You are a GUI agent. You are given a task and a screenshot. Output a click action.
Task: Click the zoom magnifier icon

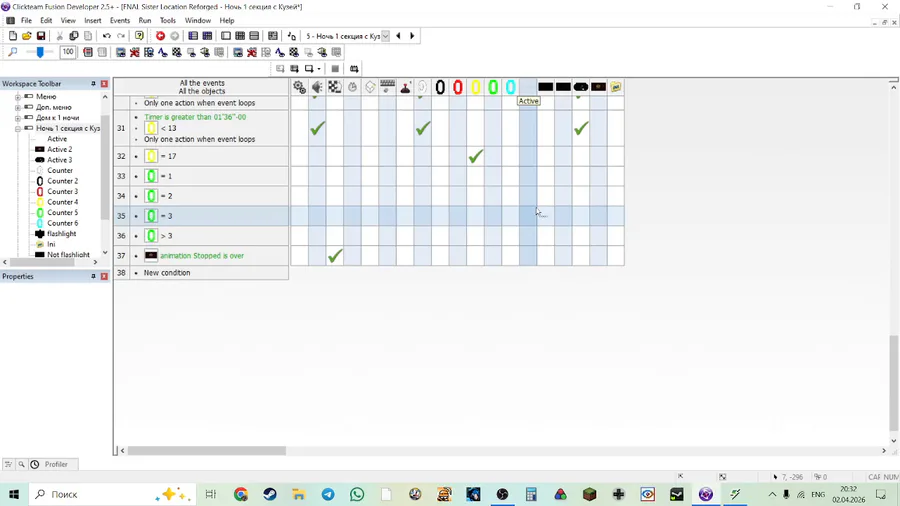click(13, 52)
